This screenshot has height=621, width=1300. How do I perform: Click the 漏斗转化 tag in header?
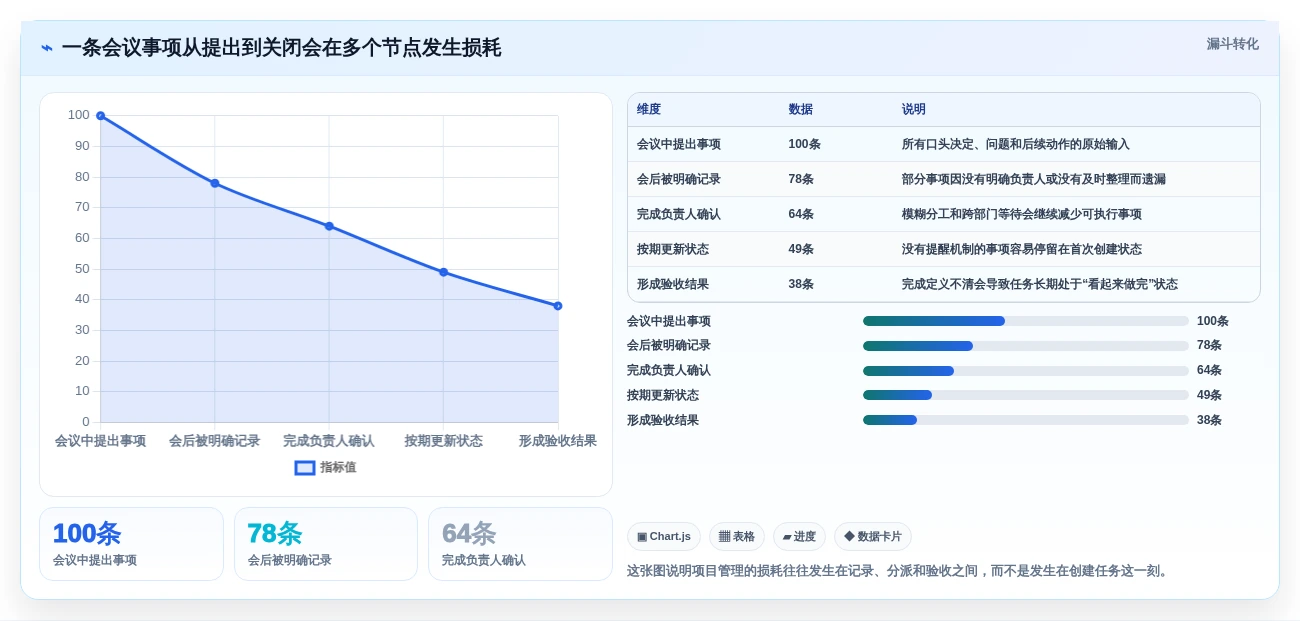coord(1232,44)
